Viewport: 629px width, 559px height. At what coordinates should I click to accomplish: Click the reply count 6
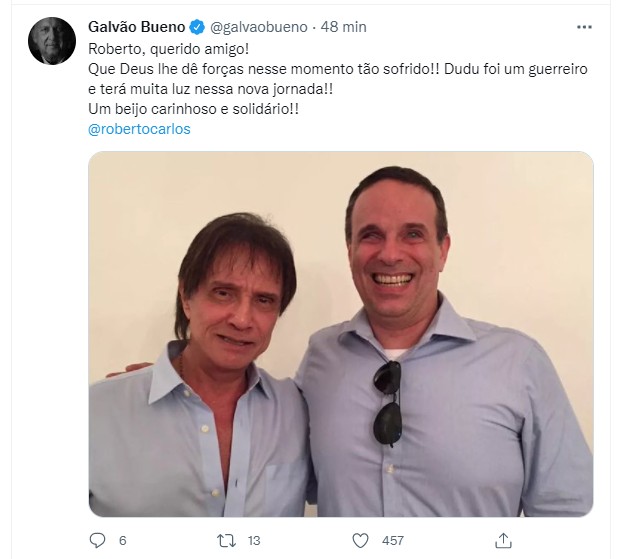tap(122, 541)
